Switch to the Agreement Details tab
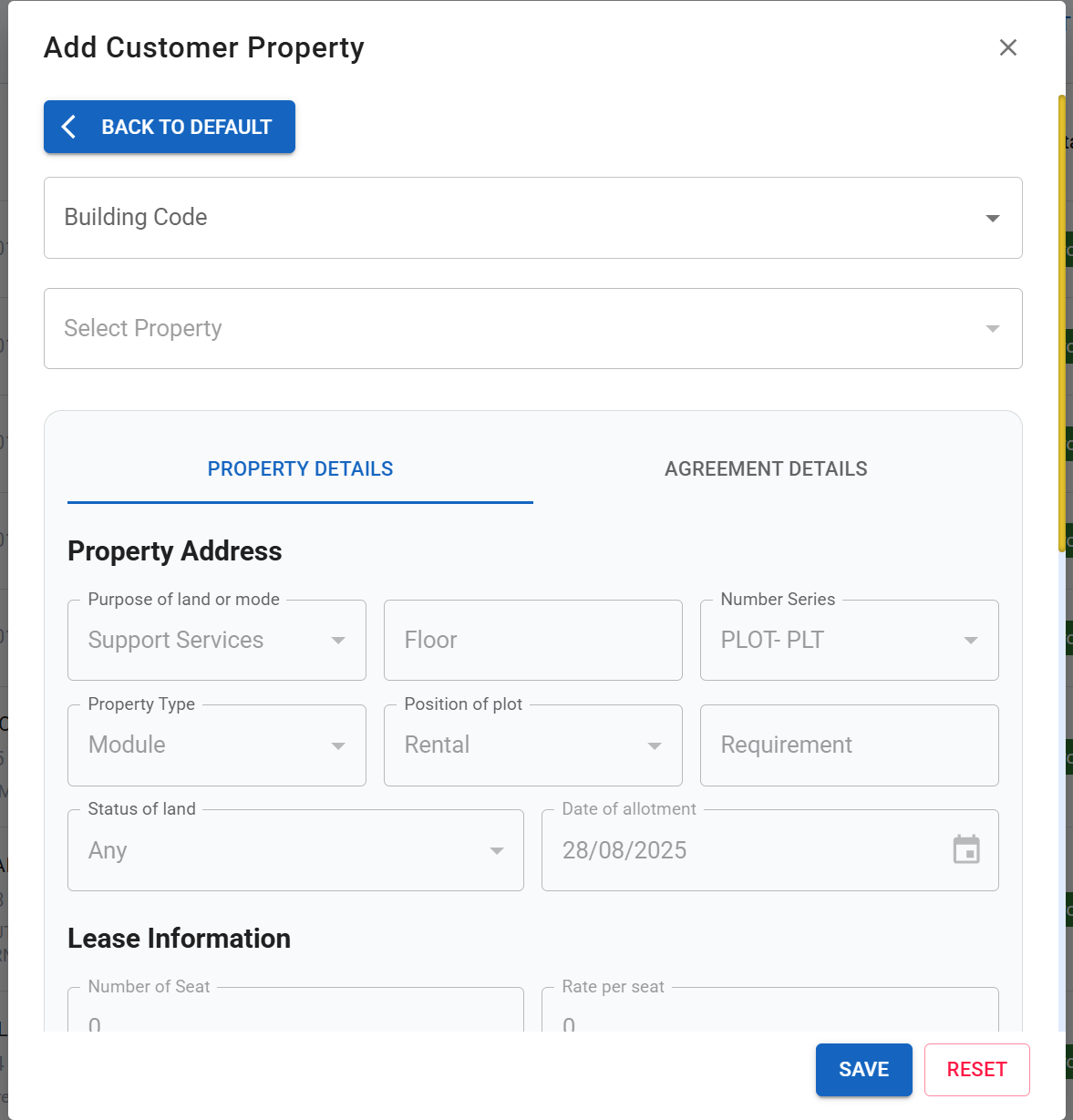1073x1120 pixels. 766,469
